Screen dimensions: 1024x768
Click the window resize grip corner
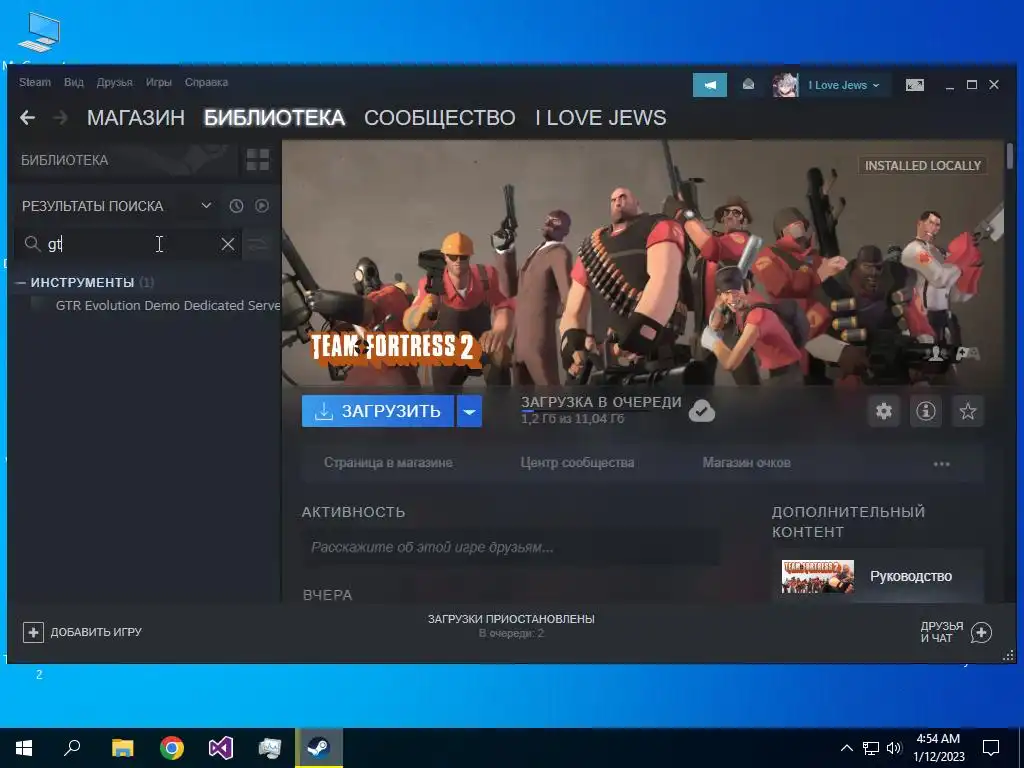[1008, 656]
